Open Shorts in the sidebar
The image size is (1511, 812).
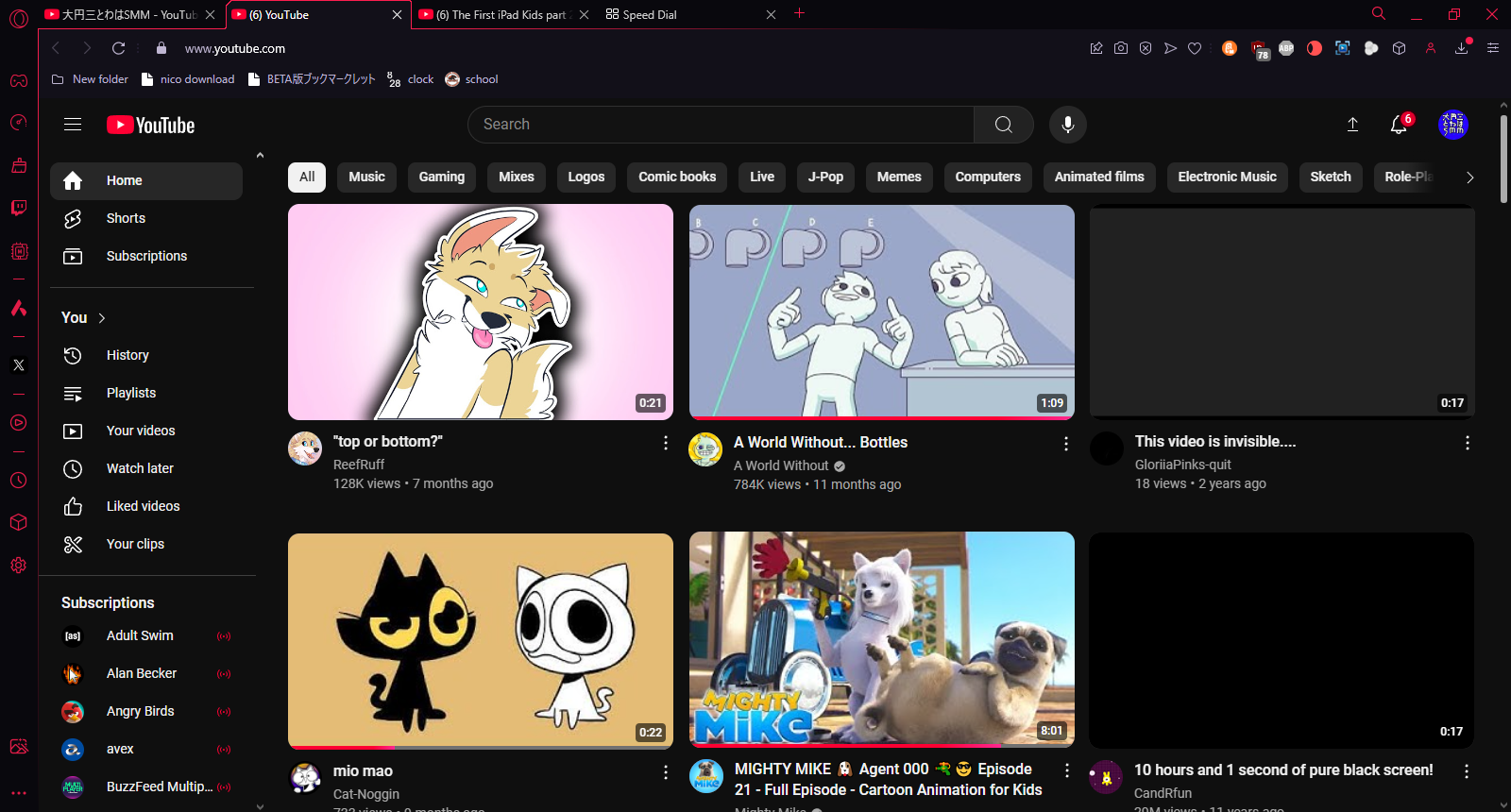(x=146, y=218)
